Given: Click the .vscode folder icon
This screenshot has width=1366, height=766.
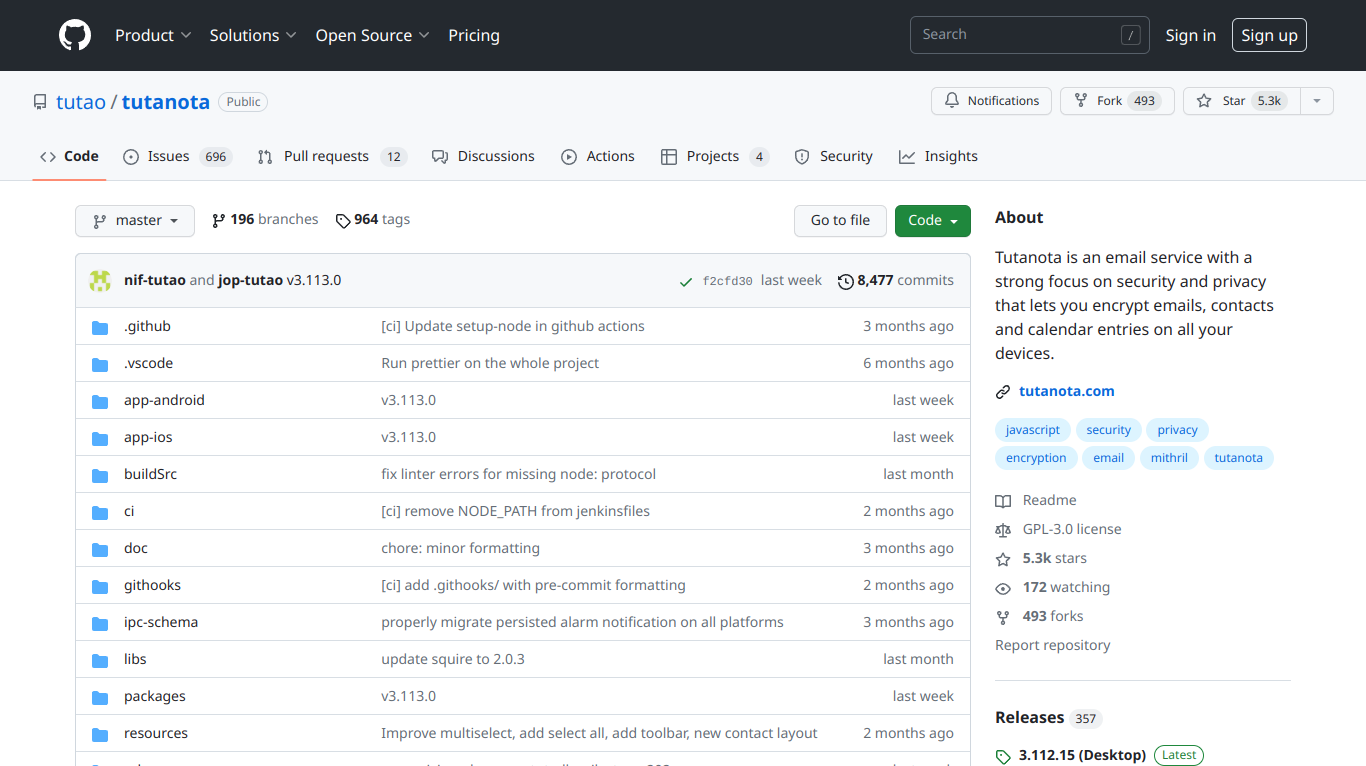Looking at the screenshot, I should pos(100,364).
